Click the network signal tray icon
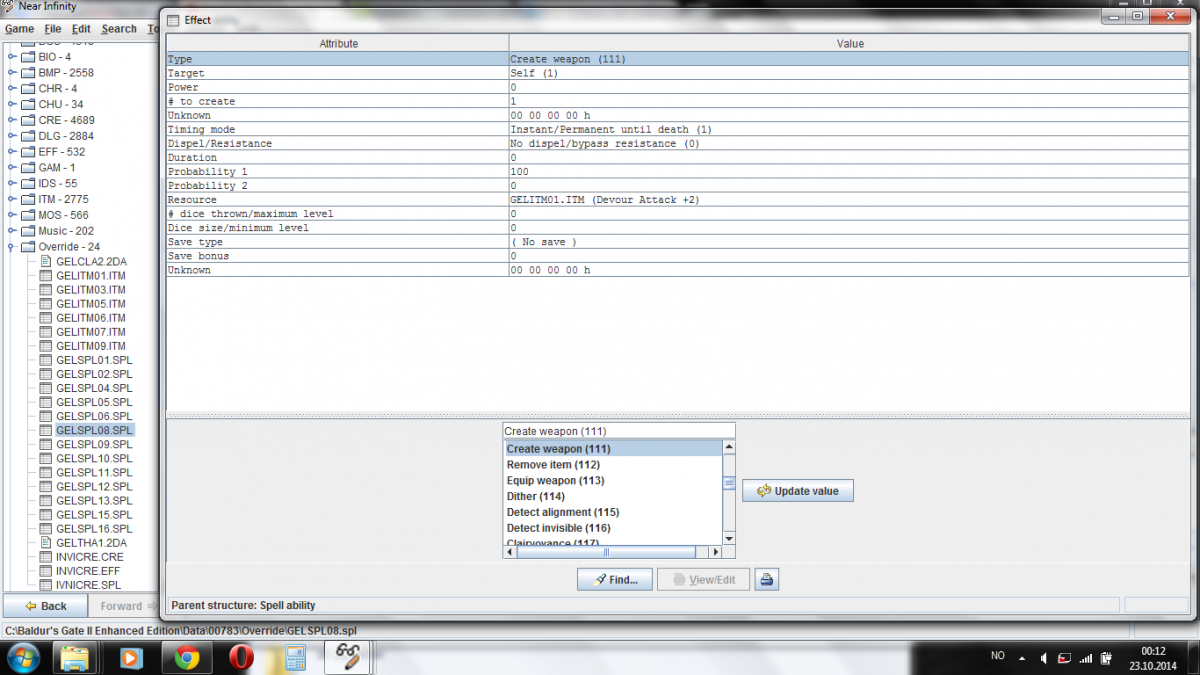 1086,658
